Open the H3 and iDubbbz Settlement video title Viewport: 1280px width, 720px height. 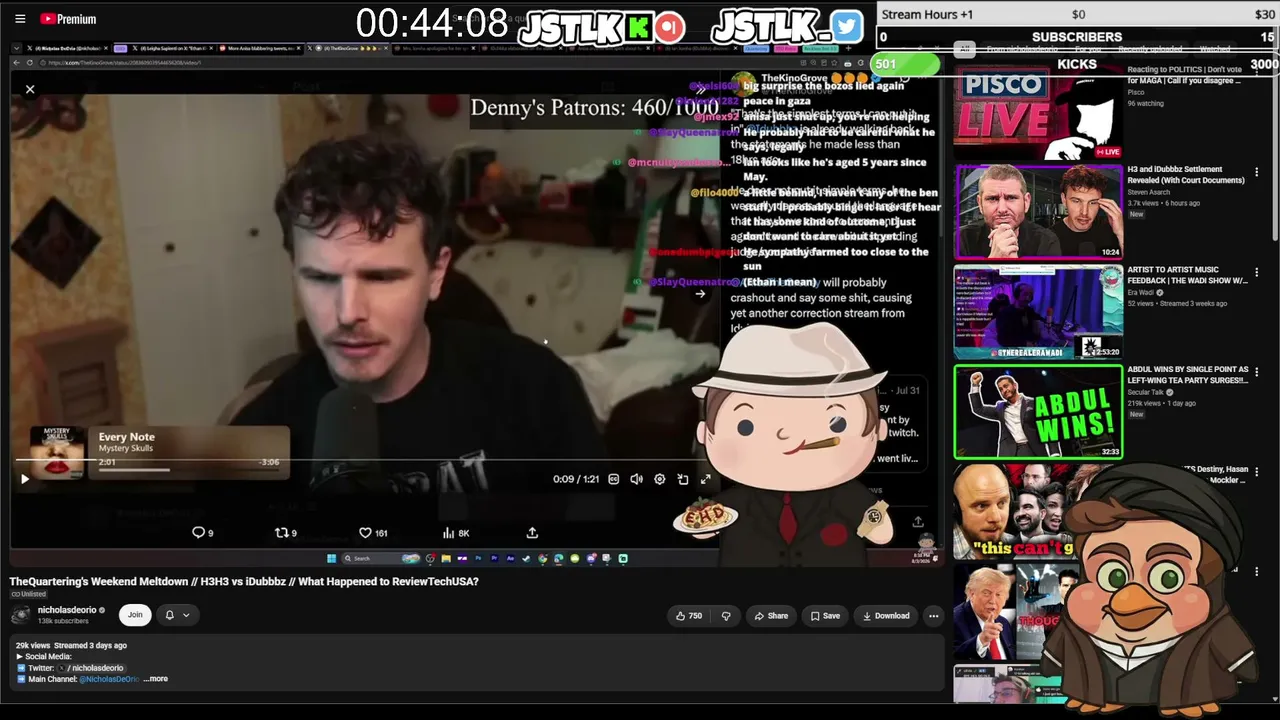1186,175
